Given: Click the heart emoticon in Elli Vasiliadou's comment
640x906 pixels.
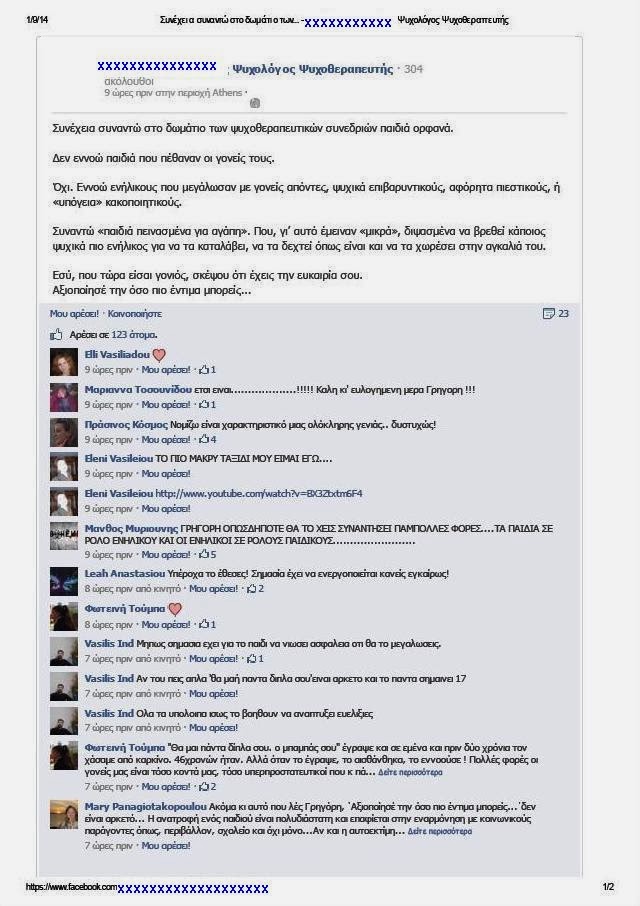Looking at the screenshot, I should 159,355.
